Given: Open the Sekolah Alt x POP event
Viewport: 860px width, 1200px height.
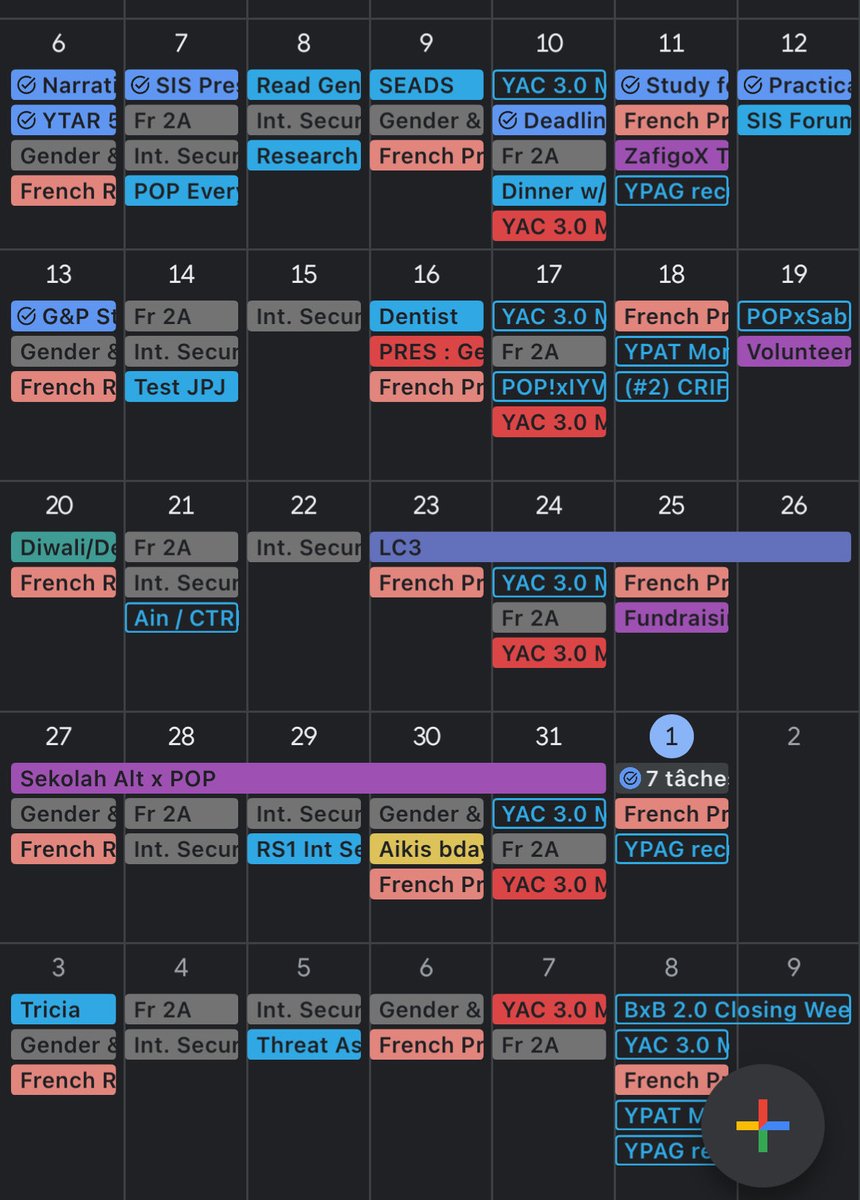Looking at the screenshot, I should pos(308,778).
